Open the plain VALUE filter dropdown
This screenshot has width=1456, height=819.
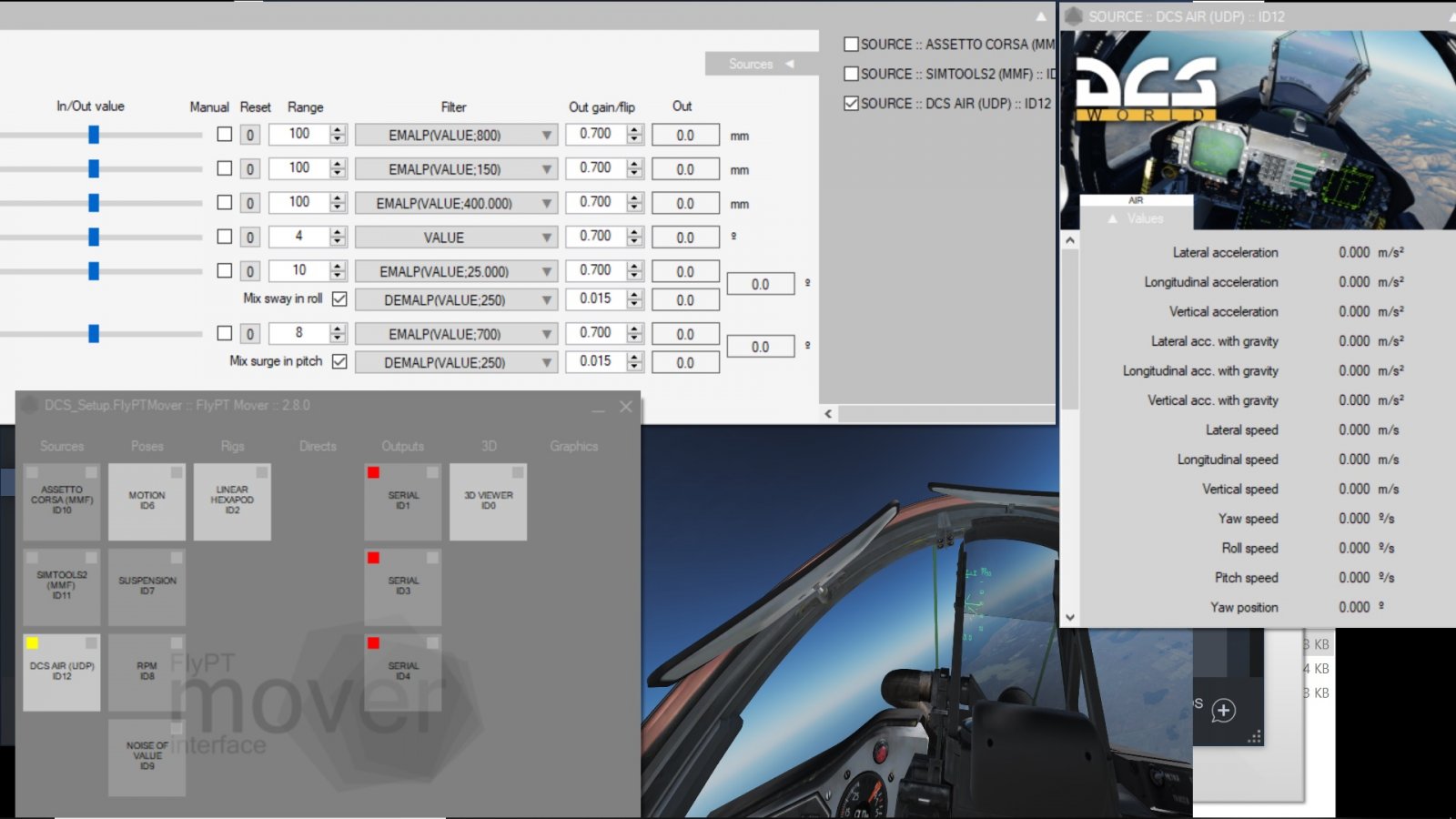tap(455, 238)
